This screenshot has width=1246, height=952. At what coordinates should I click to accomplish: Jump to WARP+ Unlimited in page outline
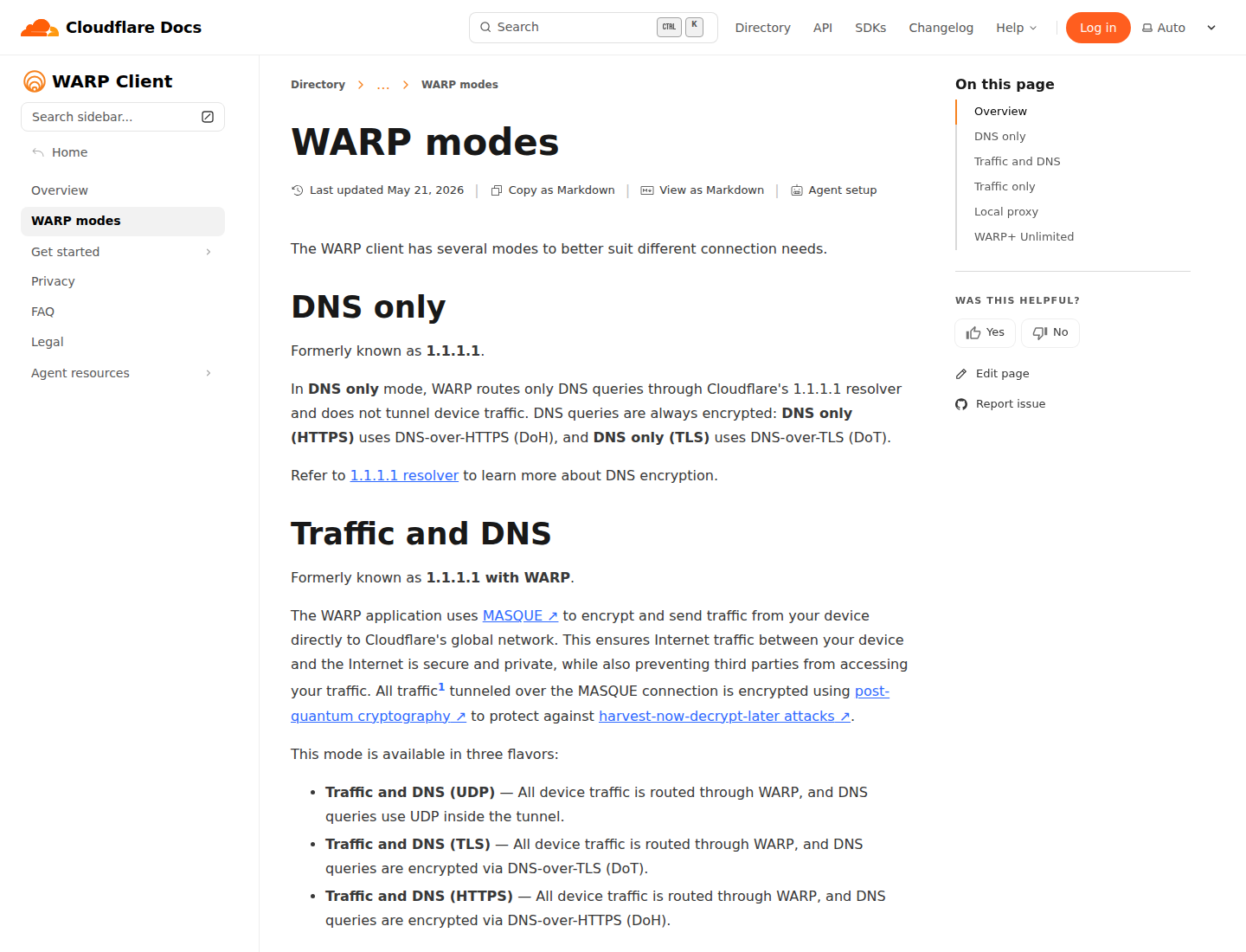[1024, 237]
